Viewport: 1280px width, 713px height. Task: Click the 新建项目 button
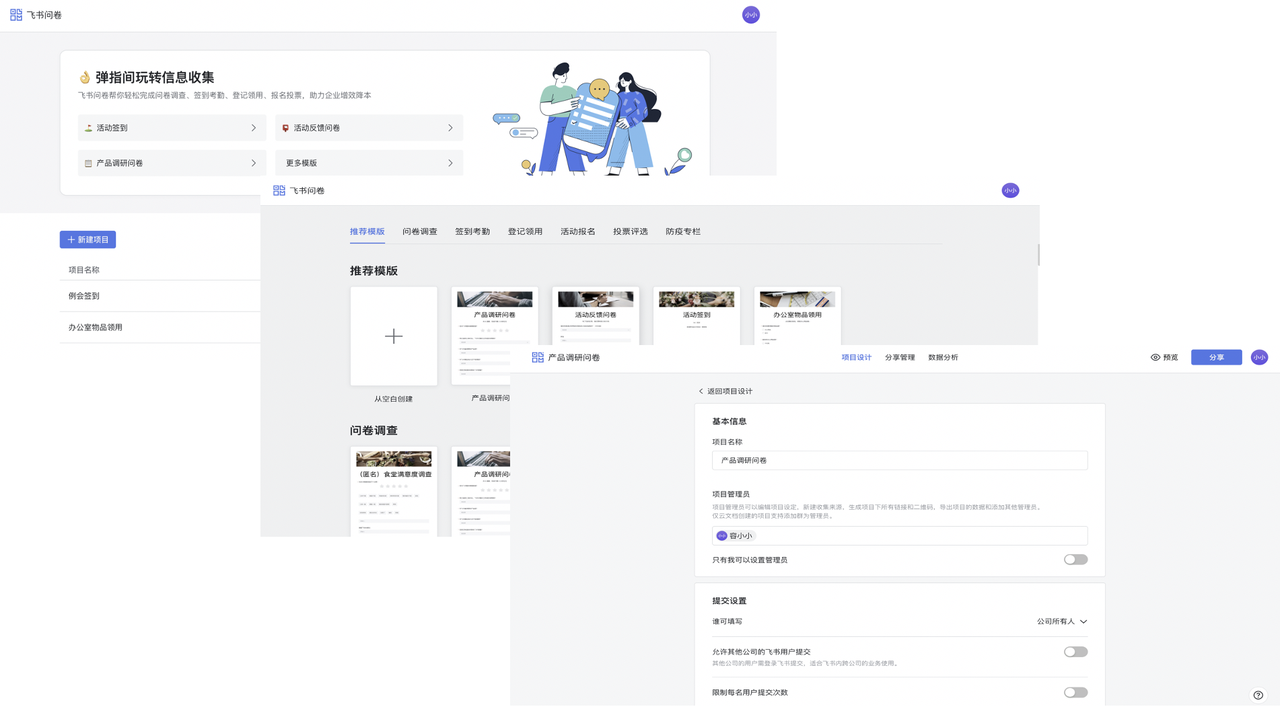point(88,240)
